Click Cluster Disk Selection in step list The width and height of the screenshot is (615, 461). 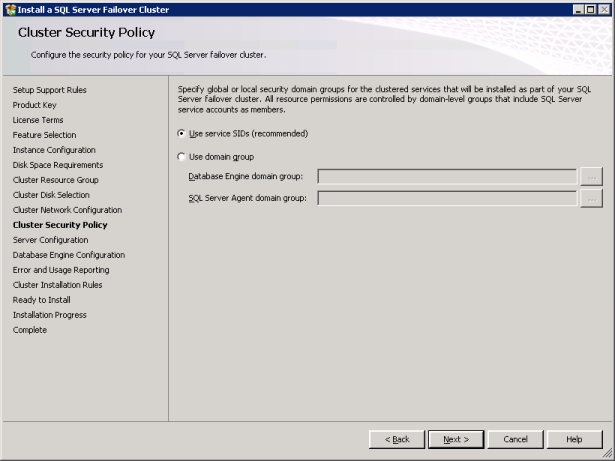point(51,195)
